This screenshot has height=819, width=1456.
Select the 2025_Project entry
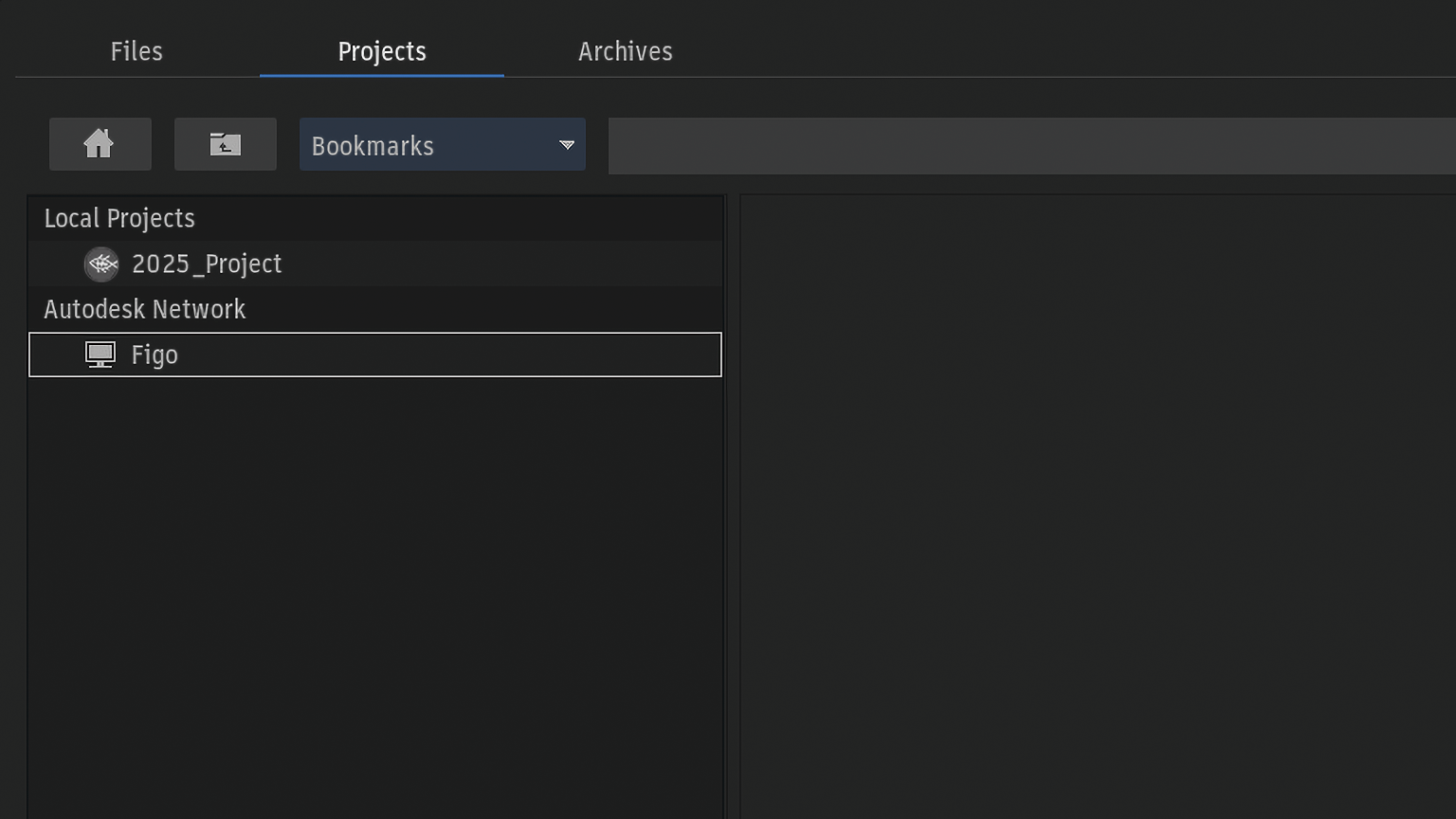(x=207, y=264)
